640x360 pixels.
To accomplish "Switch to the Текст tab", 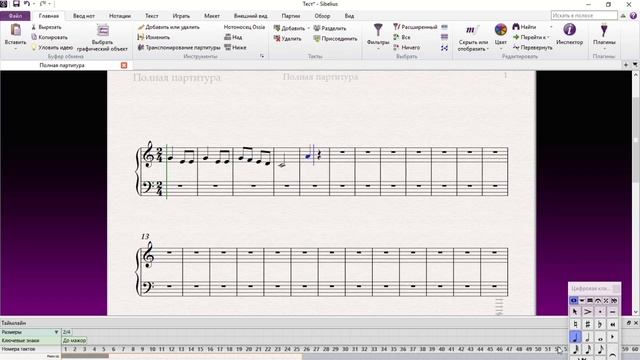I will click(x=151, y=16).
